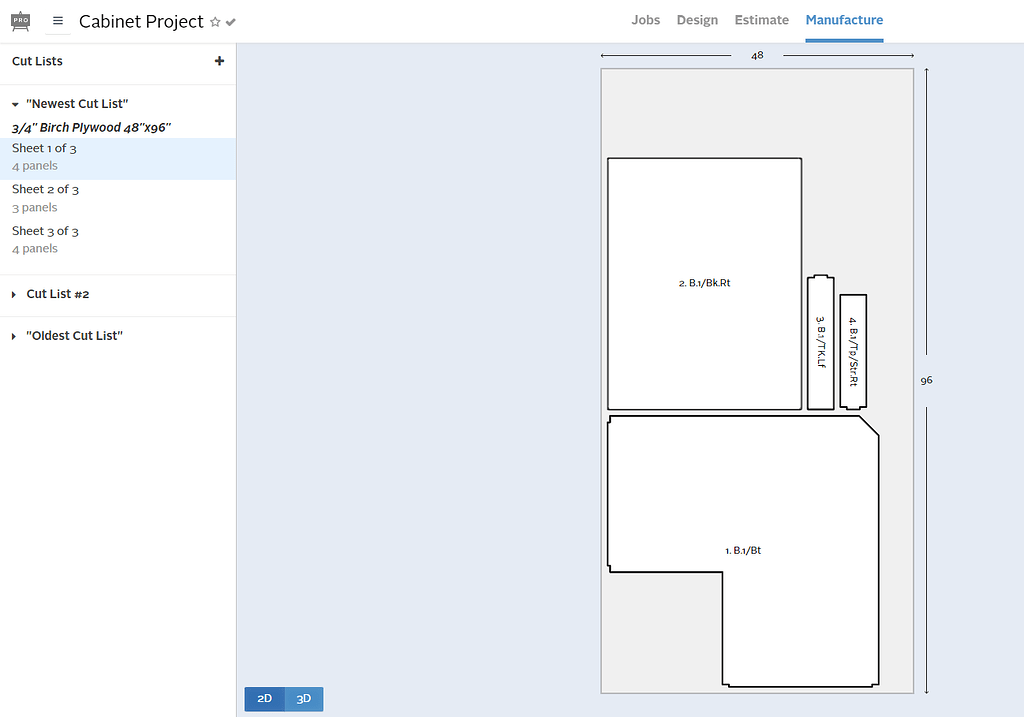Image resolution: width=1024 pixels, height=717 pixels.
Task: Open the Jobs tab
Action: click(x=645, y=20)
